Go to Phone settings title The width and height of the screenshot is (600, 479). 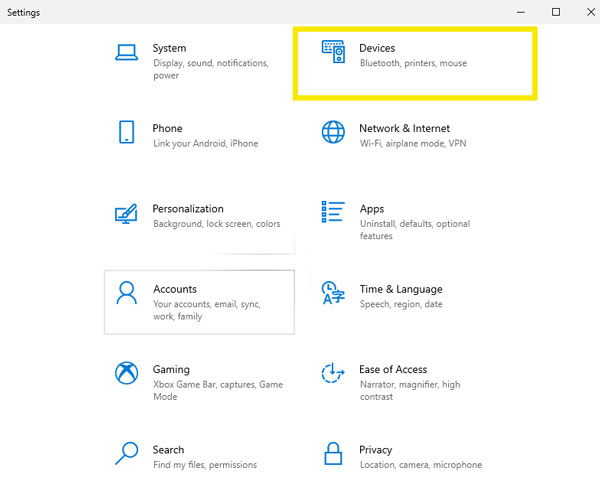click(x=167, y=128)
